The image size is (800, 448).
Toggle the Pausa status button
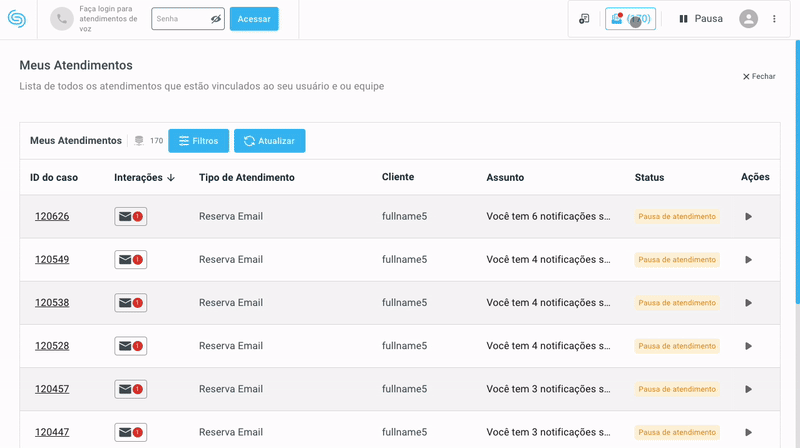[701, 19]
